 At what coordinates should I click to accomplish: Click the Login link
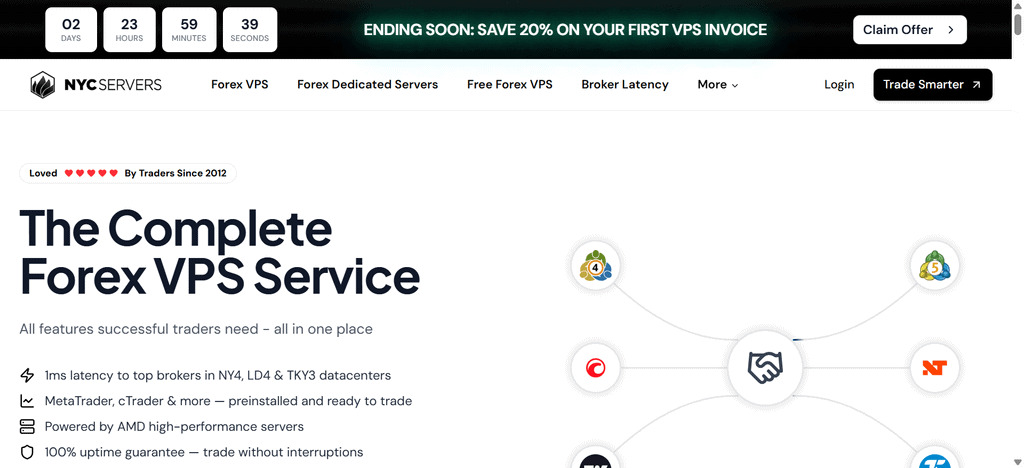[x=839, y=85]
